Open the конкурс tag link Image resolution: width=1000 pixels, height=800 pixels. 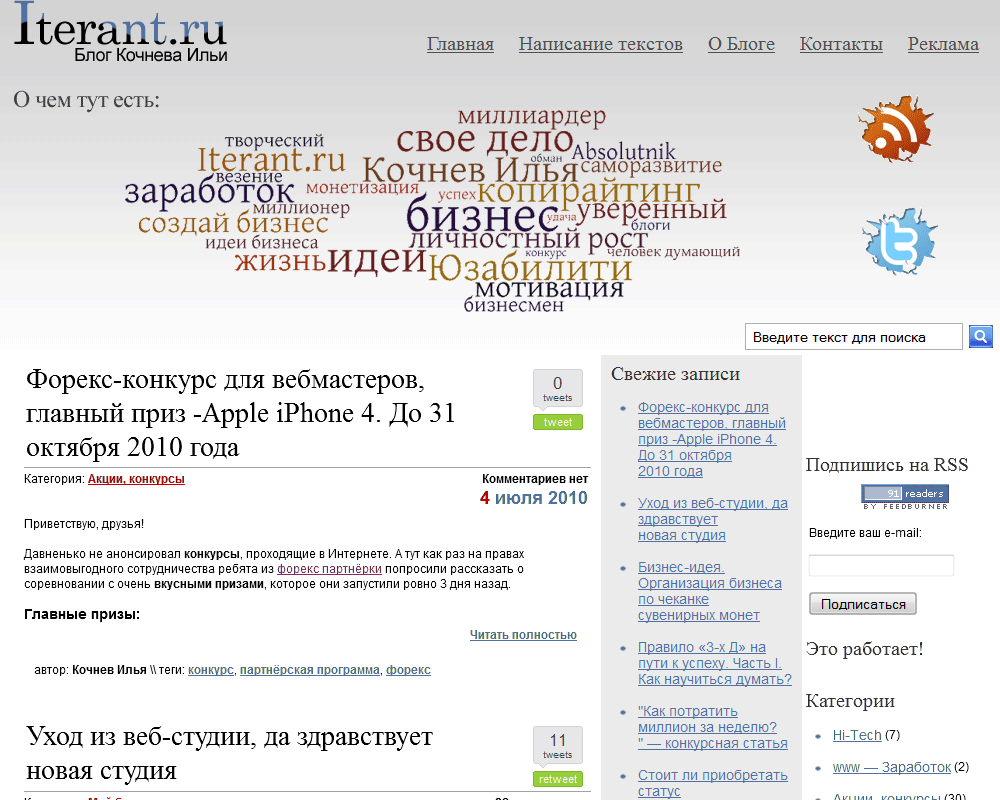tap(210, 670)
